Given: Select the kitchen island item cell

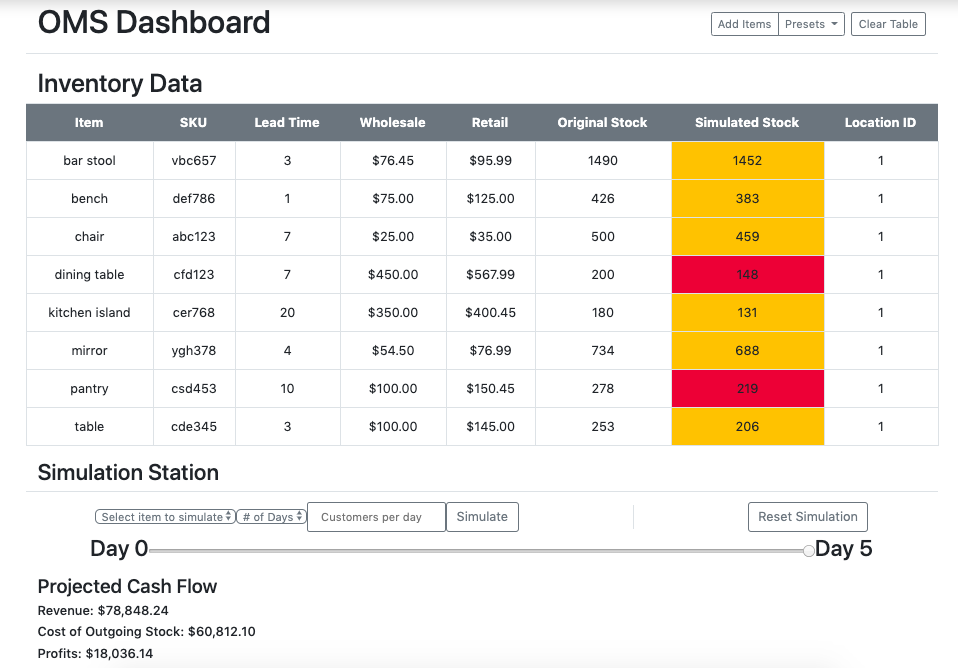Looking at the screenshot, I should (89, 312).
